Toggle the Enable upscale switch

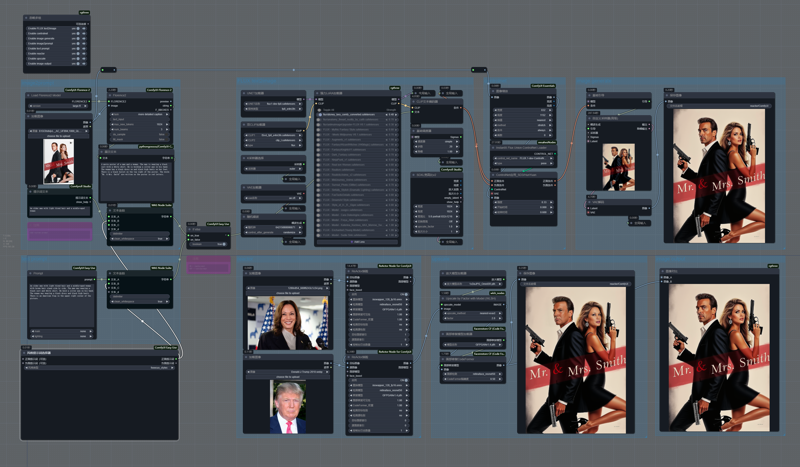coord(78,59)
